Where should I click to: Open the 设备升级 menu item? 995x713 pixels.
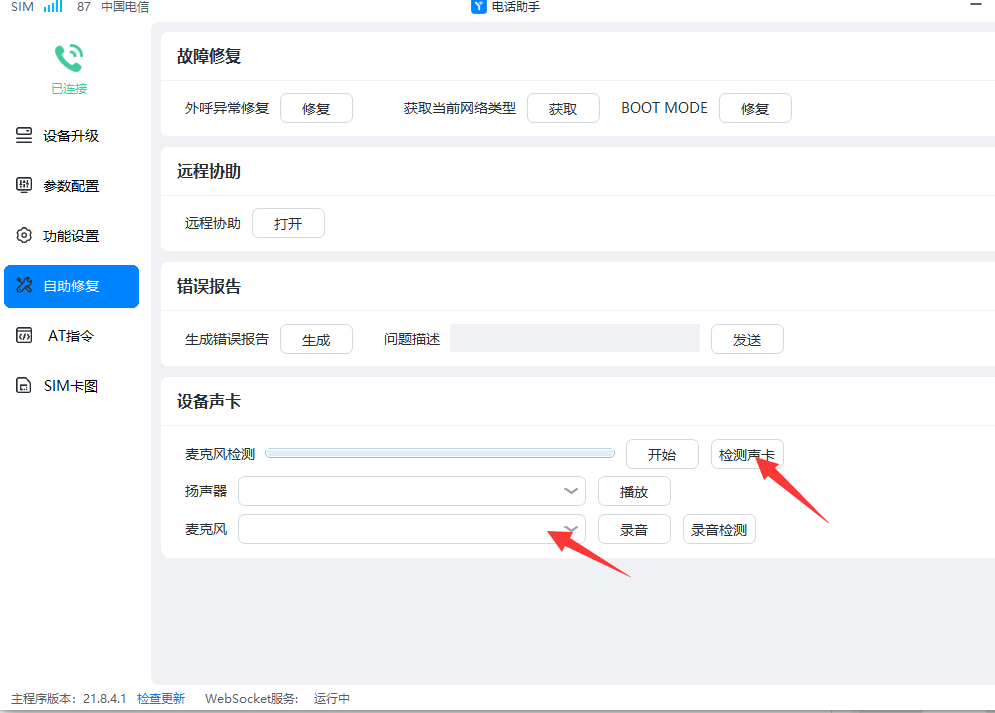pyautogui.click(x=71, y=135)
